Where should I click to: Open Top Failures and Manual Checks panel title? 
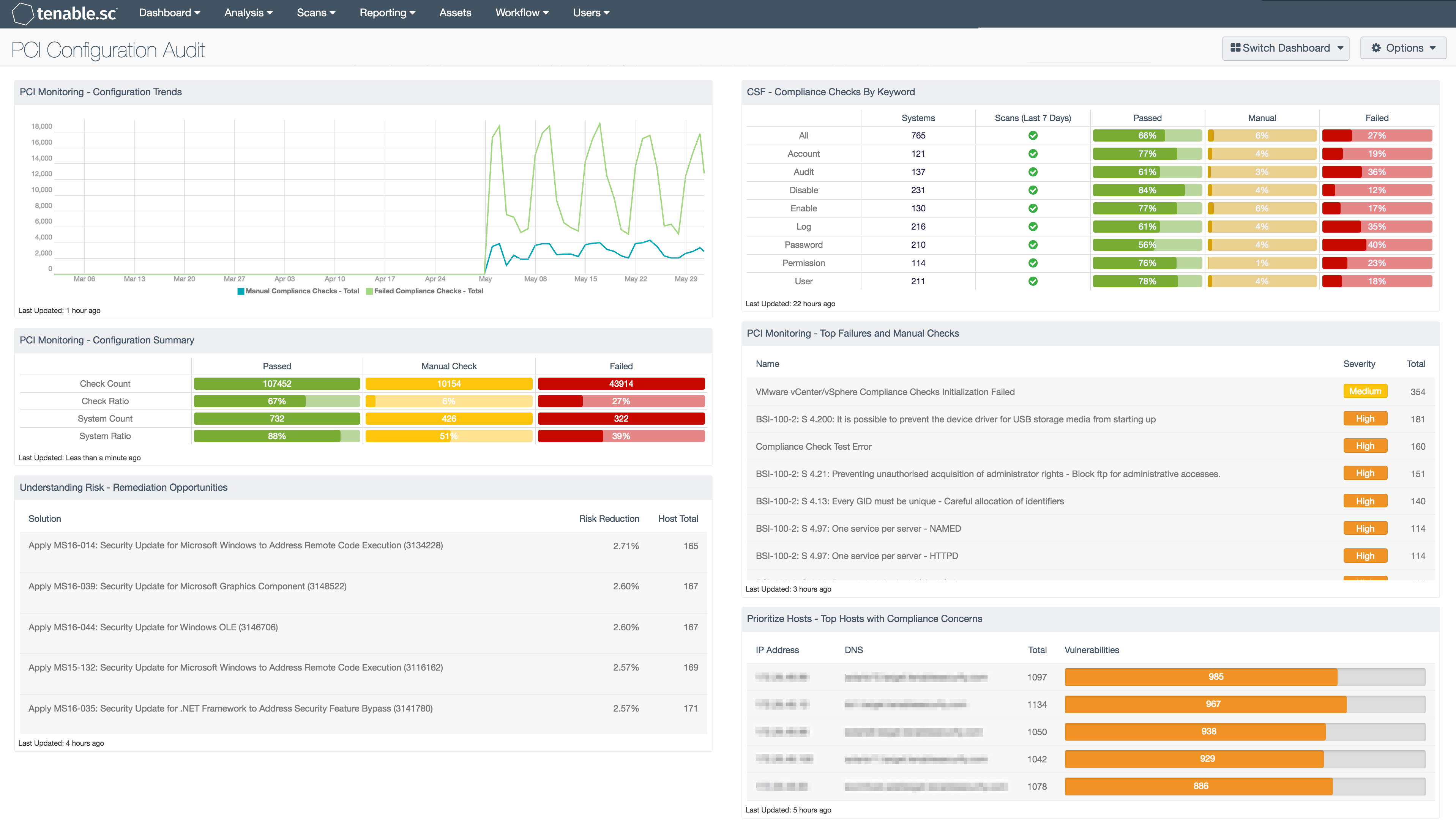pos(853,334)
